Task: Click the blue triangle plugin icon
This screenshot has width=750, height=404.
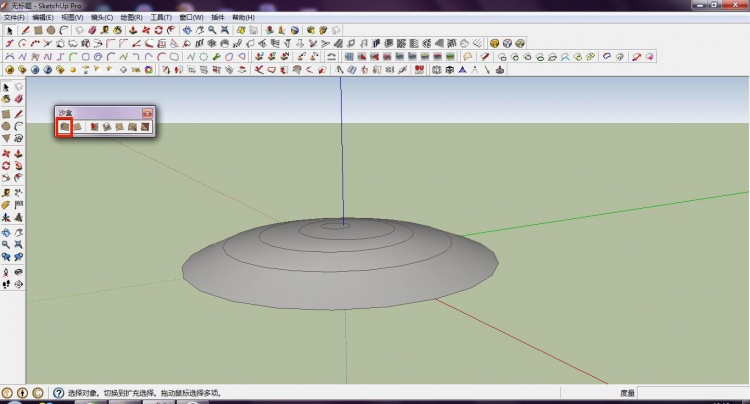Action: pyautogui.click(x=462, y=70)
